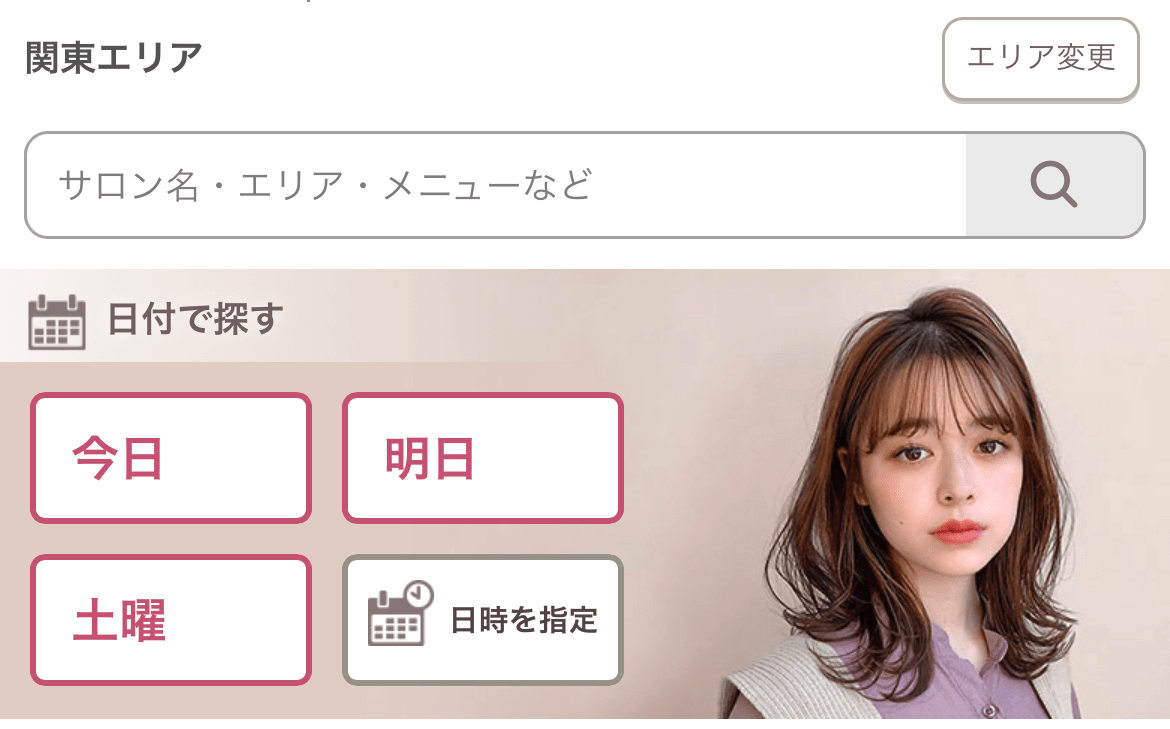Choose the 明日 date button
This screenshot has width=1170, height=729.
[483, 457]
